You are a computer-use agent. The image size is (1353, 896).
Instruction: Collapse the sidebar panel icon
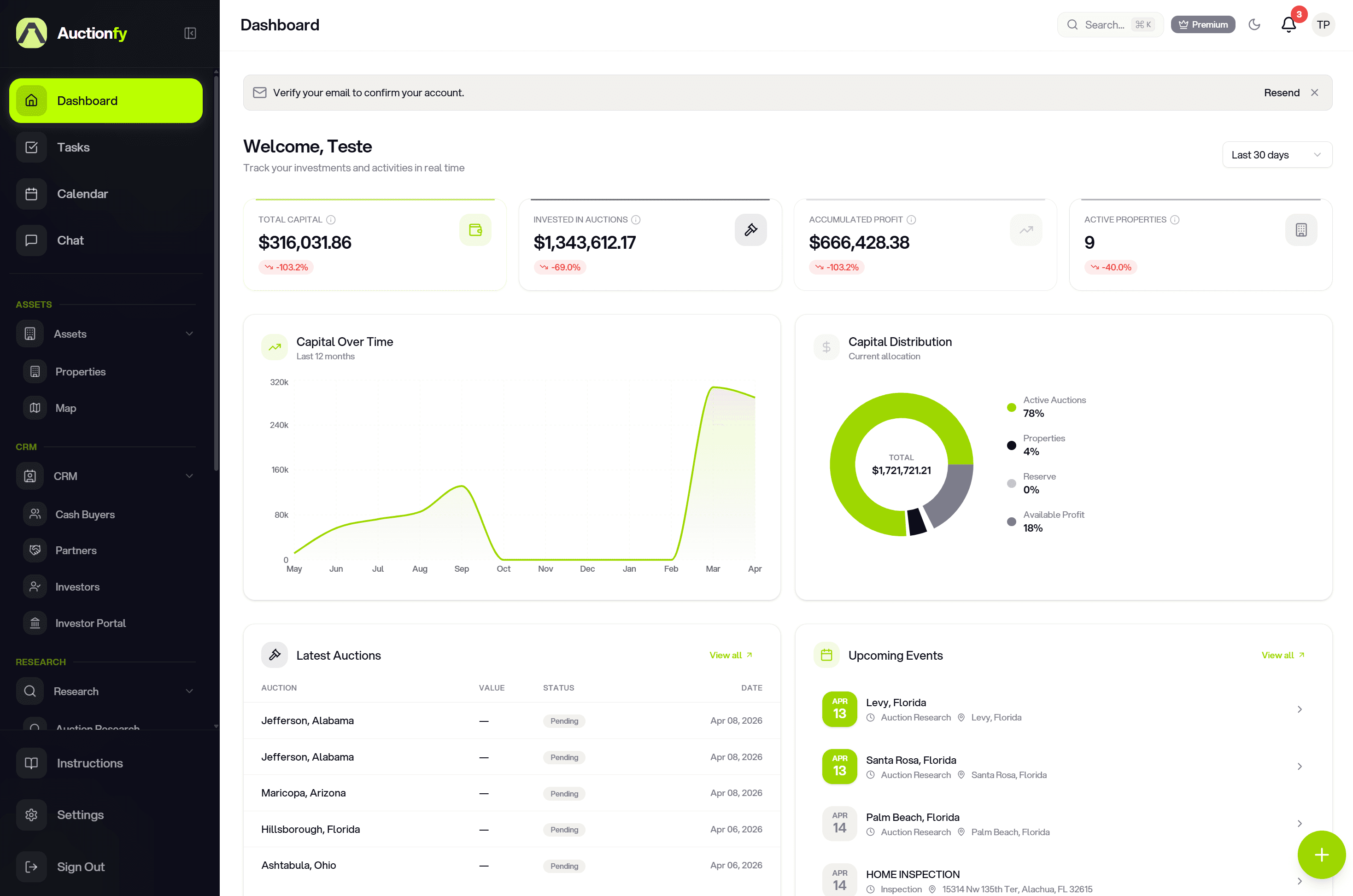coord(190,33)
